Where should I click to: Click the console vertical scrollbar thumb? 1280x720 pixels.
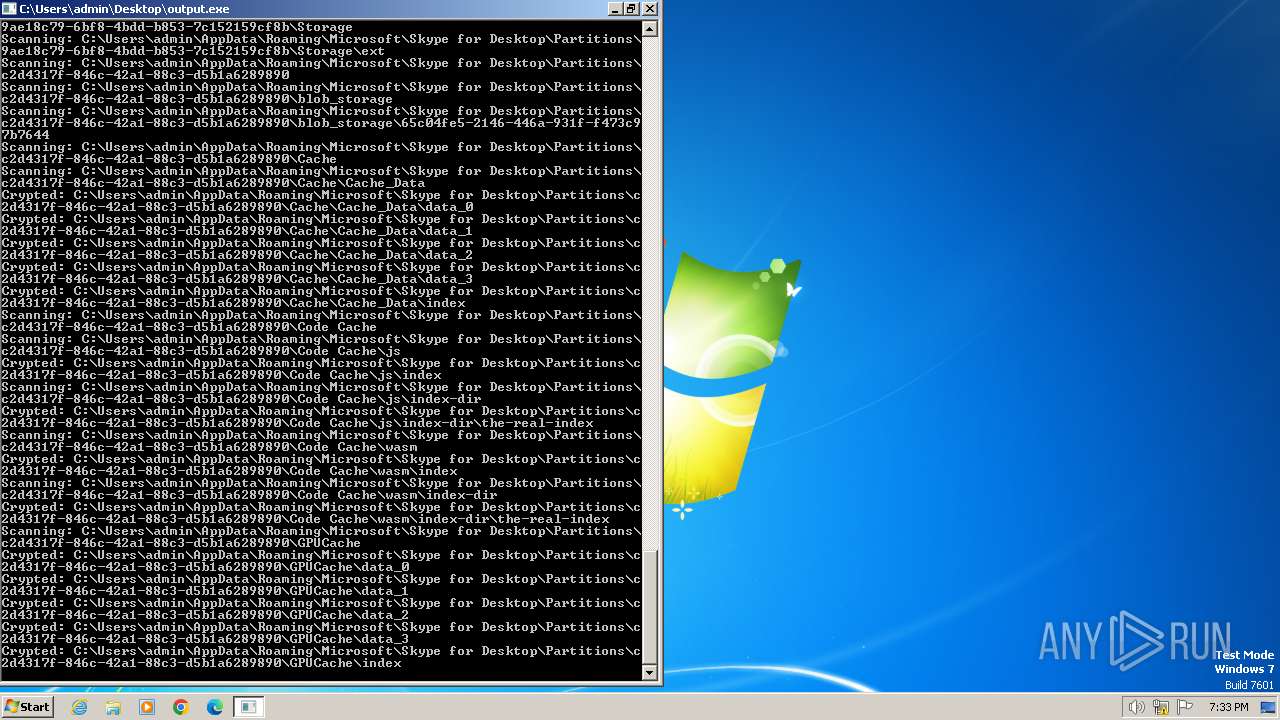coord(650,606)
